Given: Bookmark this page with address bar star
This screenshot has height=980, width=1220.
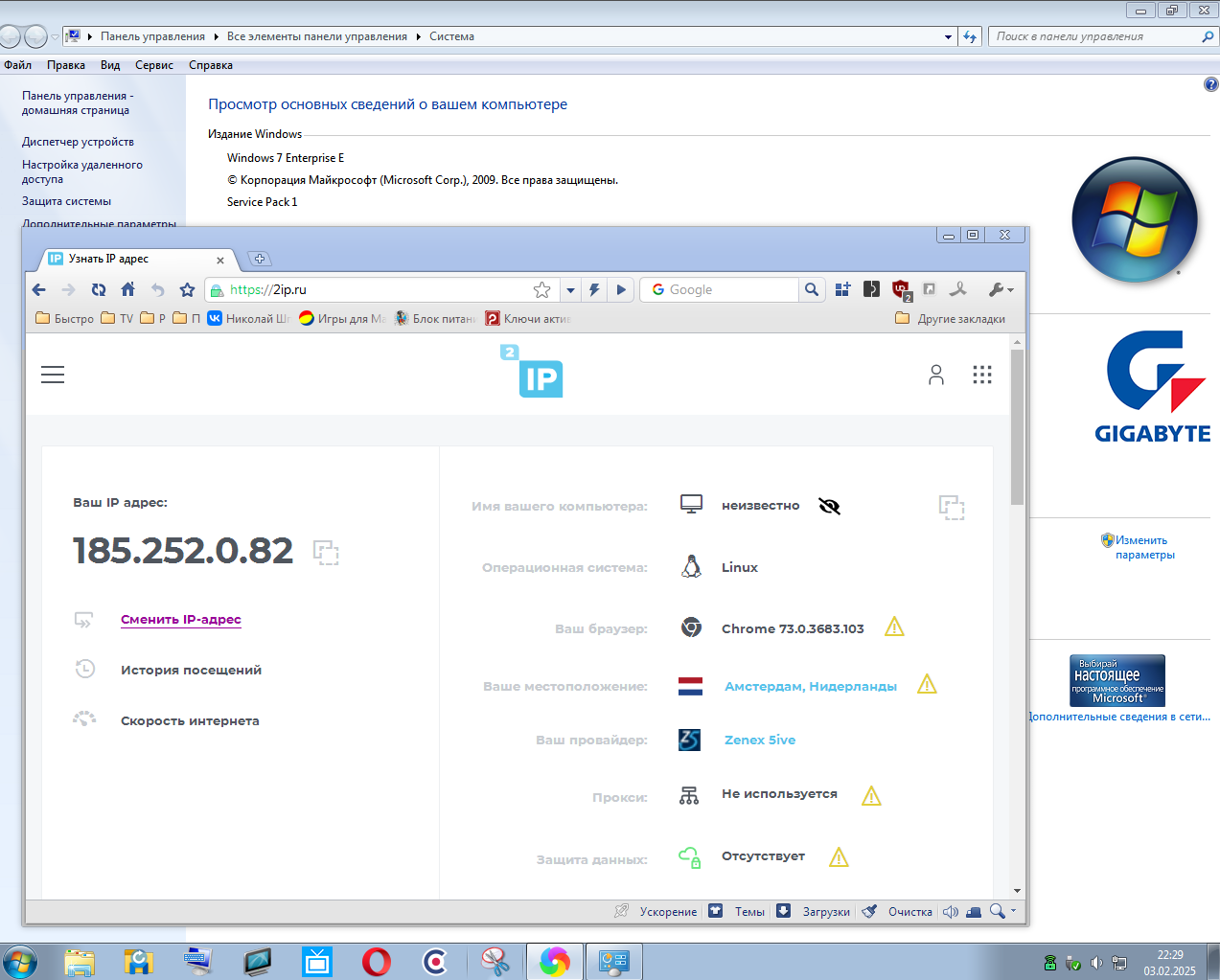Looking at the screenshot, I should click(x=541, y=290).
